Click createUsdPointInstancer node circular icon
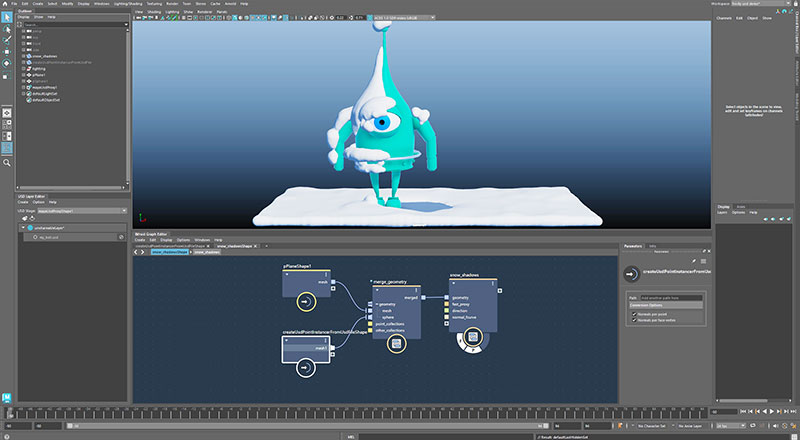 point(306,368)
